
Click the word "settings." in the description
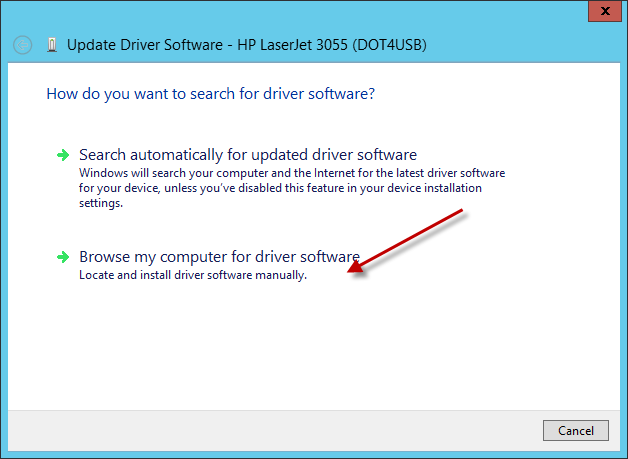pos(101,202)
